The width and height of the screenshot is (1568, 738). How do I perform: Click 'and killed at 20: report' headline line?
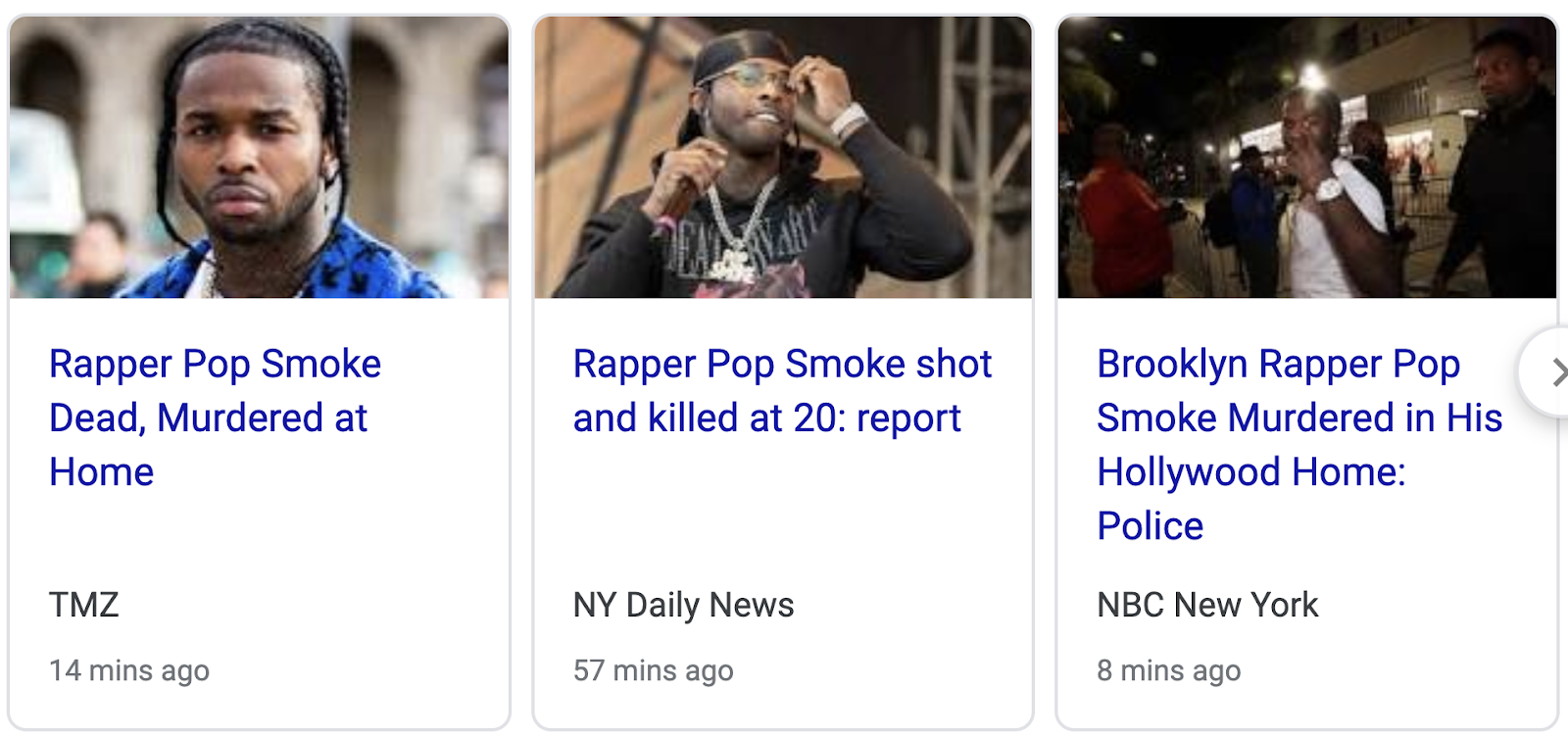tap(767, 418)
